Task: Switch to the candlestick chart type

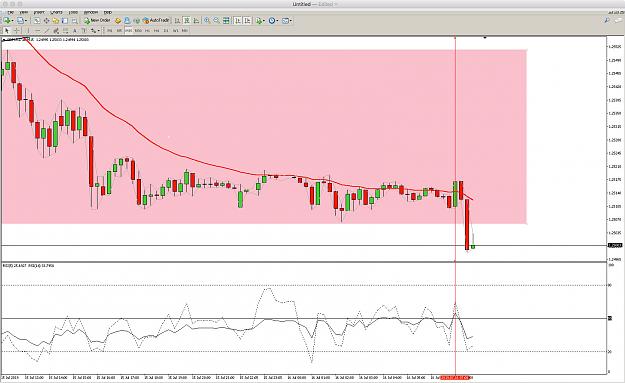Action: point(187,20)
